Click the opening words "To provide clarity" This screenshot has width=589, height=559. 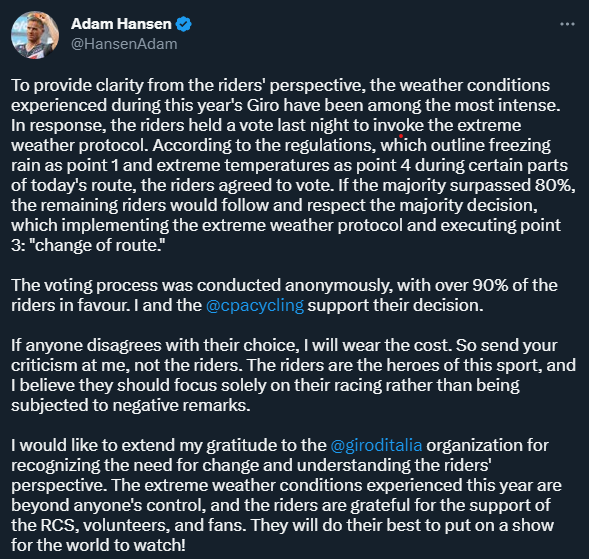[x=77, y=86]
